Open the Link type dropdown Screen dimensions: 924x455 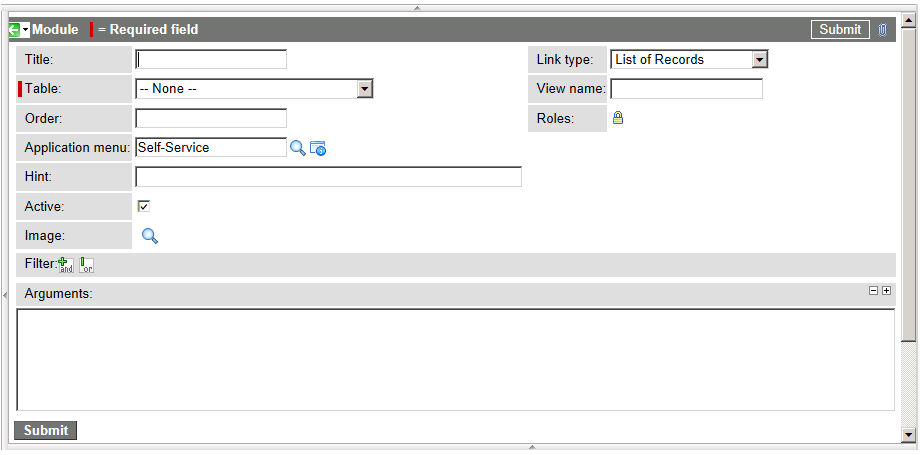[760, 60]
